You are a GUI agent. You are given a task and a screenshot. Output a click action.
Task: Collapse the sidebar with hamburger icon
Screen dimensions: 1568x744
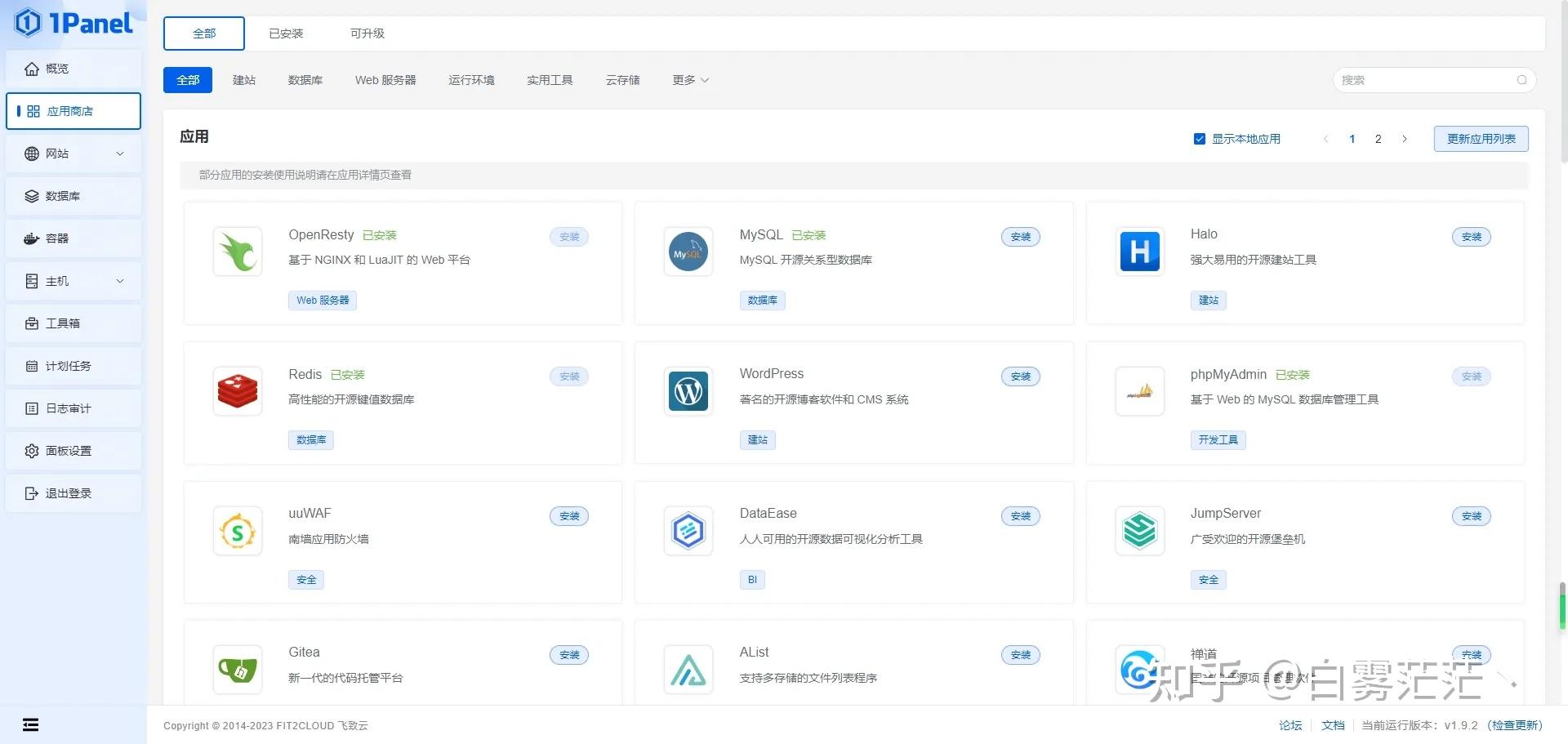pyautogui.click(x=31, y=724)
